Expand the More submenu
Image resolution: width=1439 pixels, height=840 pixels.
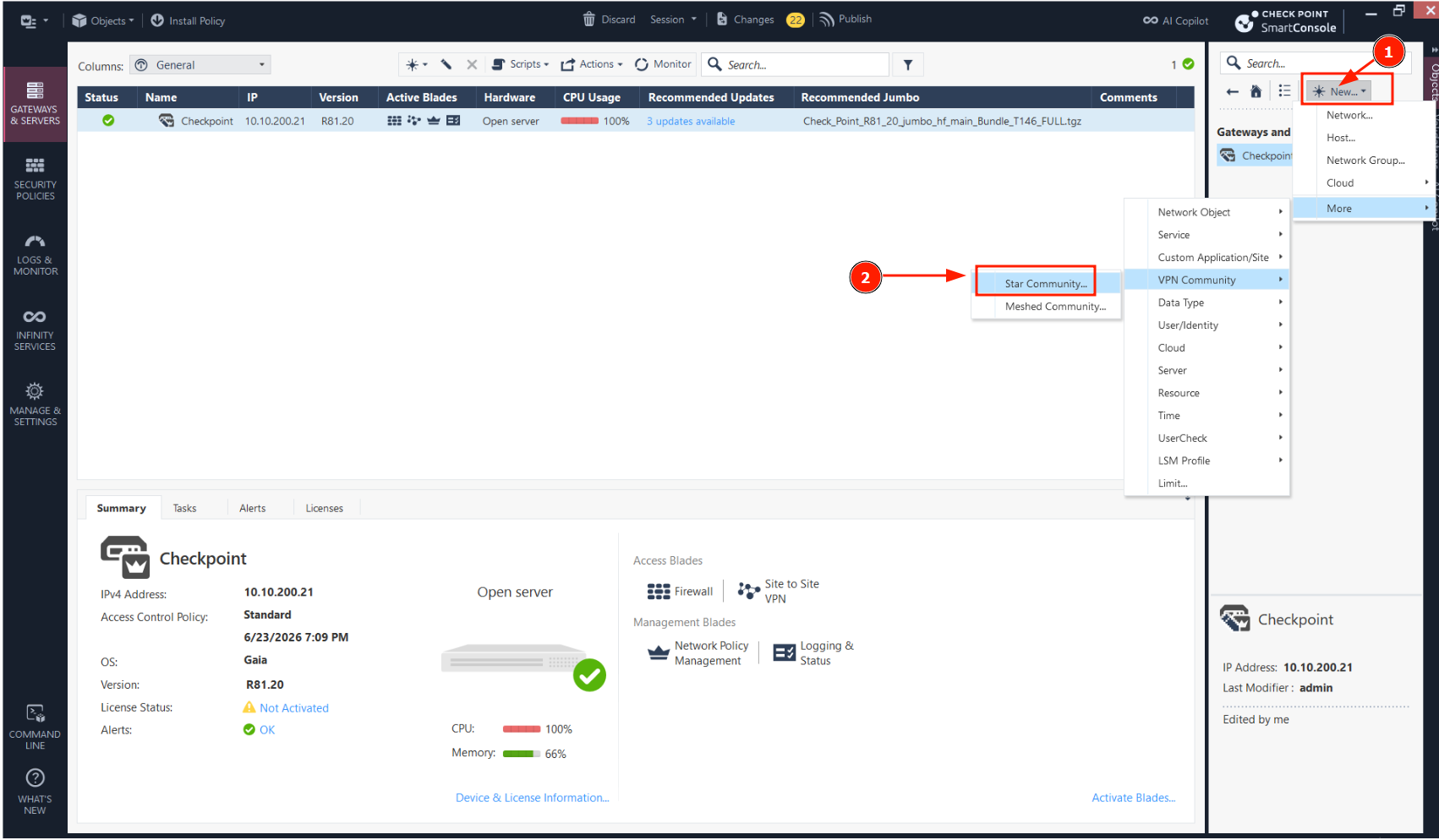pos(1364,209)
